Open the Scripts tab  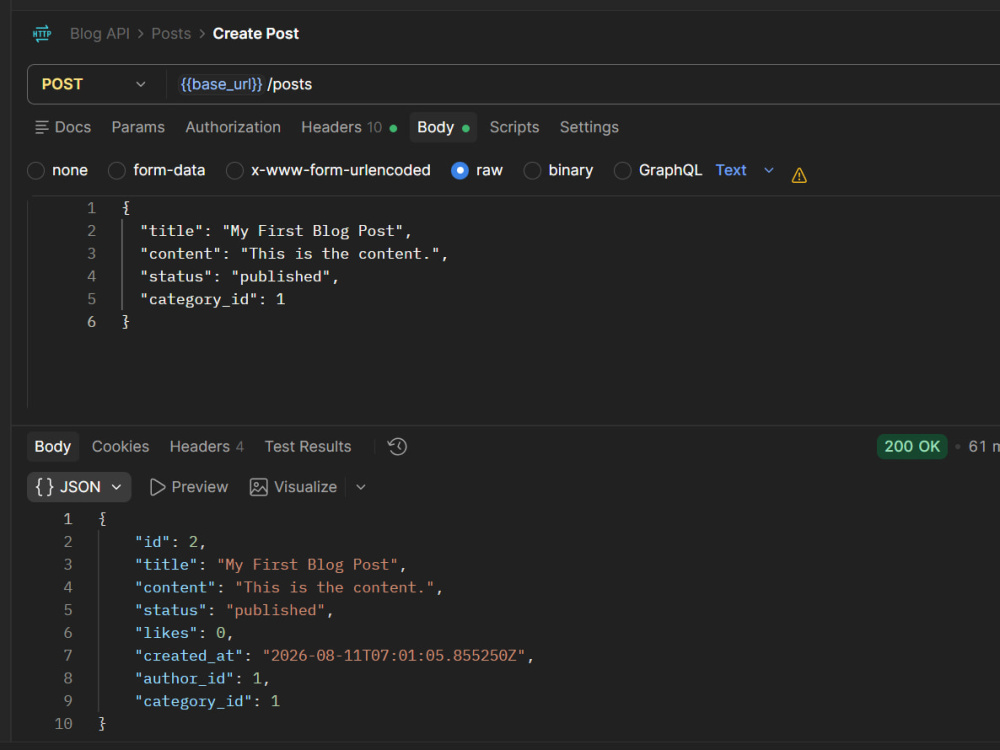(x=515, y=128)
